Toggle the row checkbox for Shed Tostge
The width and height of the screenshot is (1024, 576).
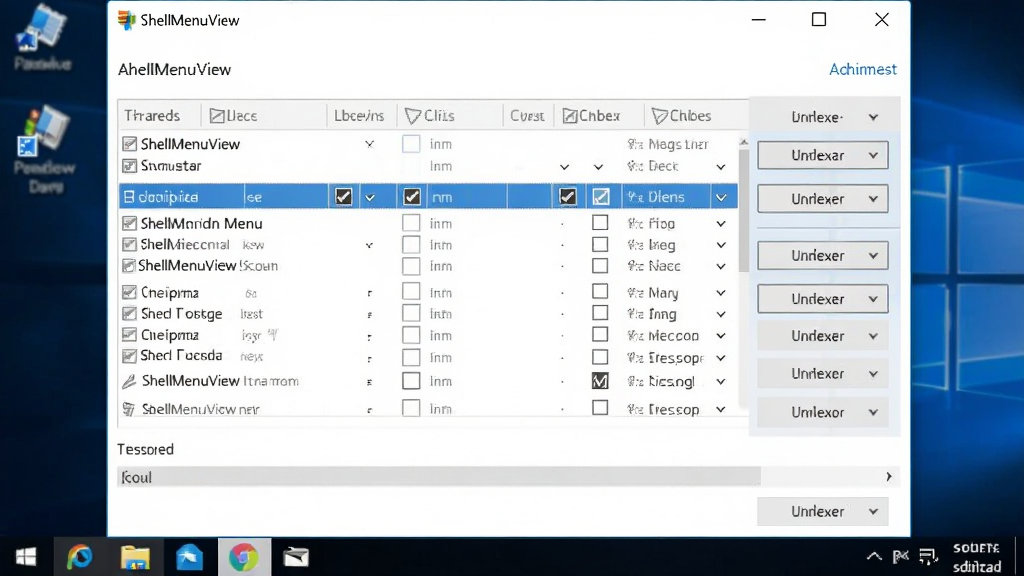click(x=129, y=313)
